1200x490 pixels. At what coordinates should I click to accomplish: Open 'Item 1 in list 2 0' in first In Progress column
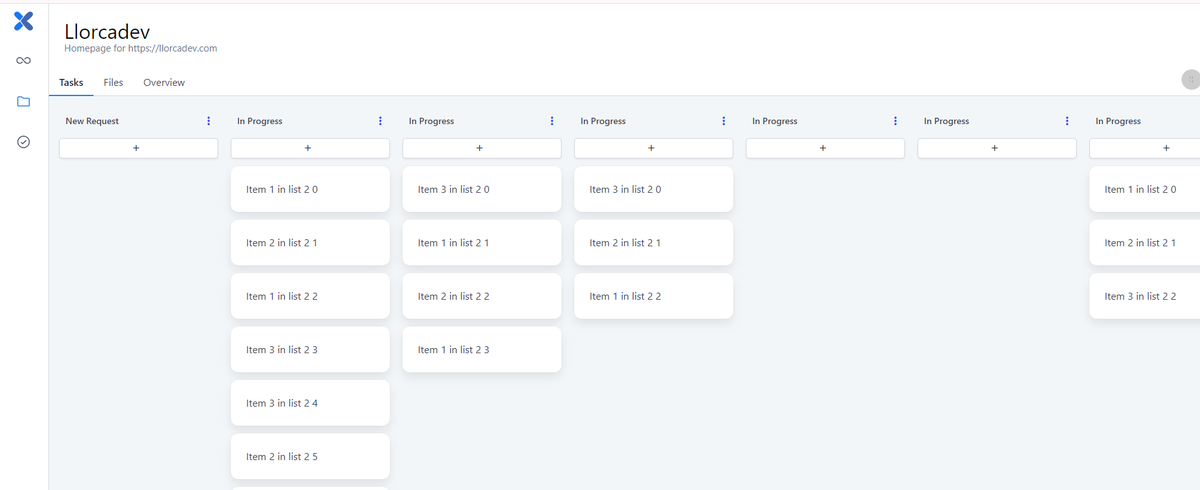310,189
